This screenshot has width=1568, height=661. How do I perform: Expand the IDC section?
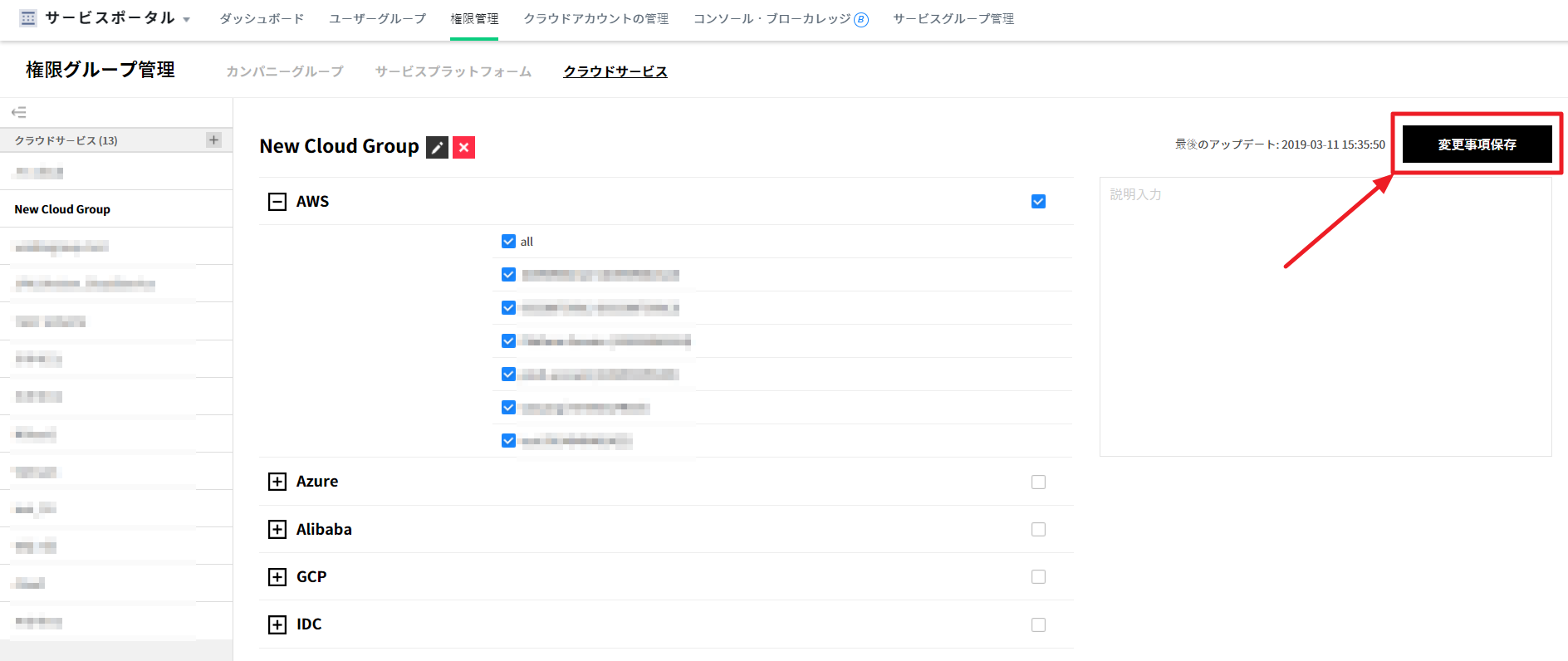(277, 624)
